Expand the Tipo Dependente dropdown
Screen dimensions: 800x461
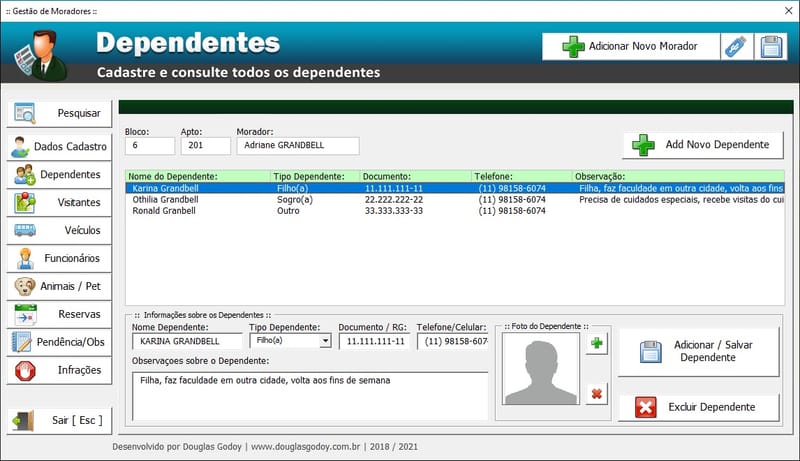pos(324,341)
